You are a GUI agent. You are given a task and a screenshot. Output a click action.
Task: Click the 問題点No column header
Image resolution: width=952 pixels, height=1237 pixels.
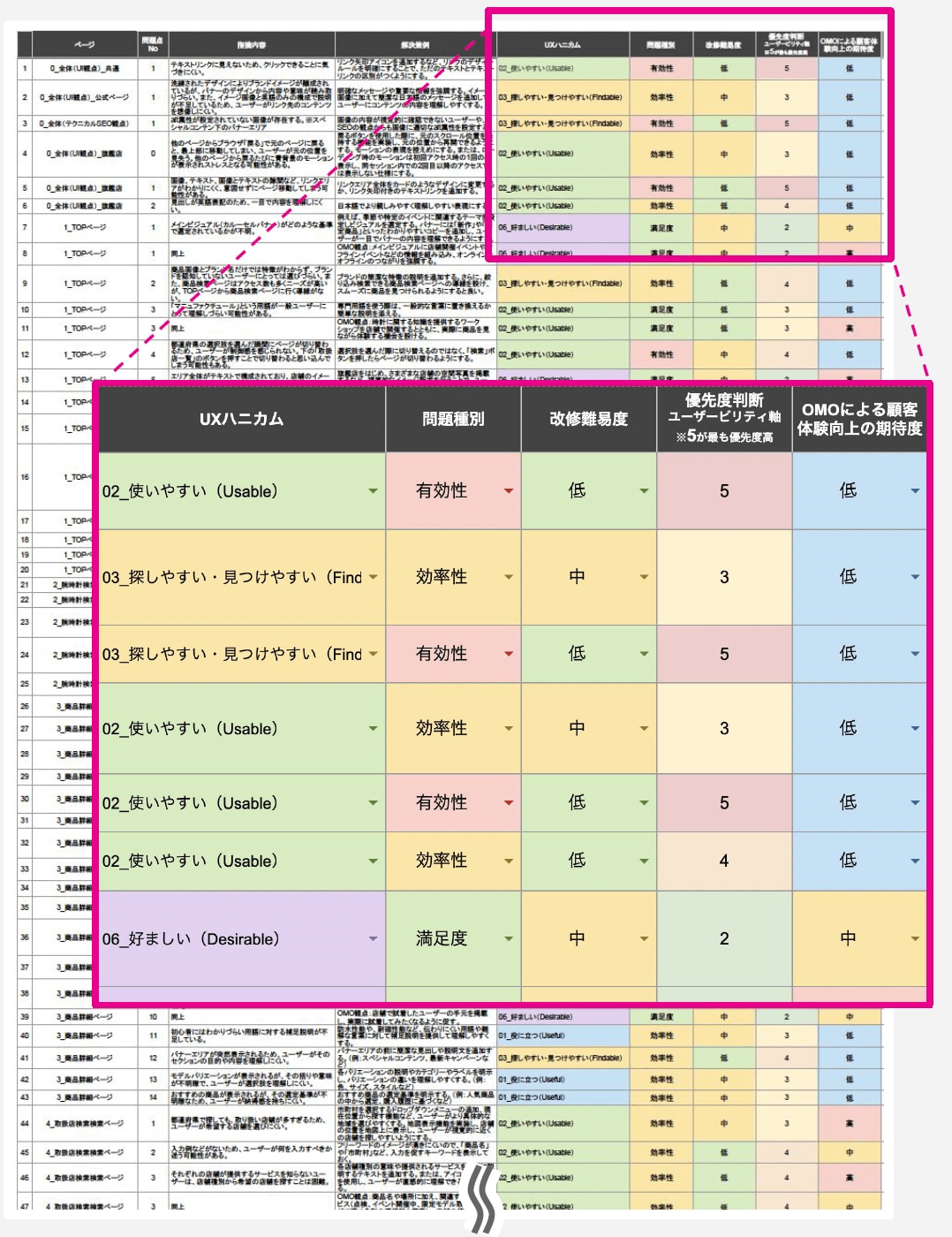point(153,44)
